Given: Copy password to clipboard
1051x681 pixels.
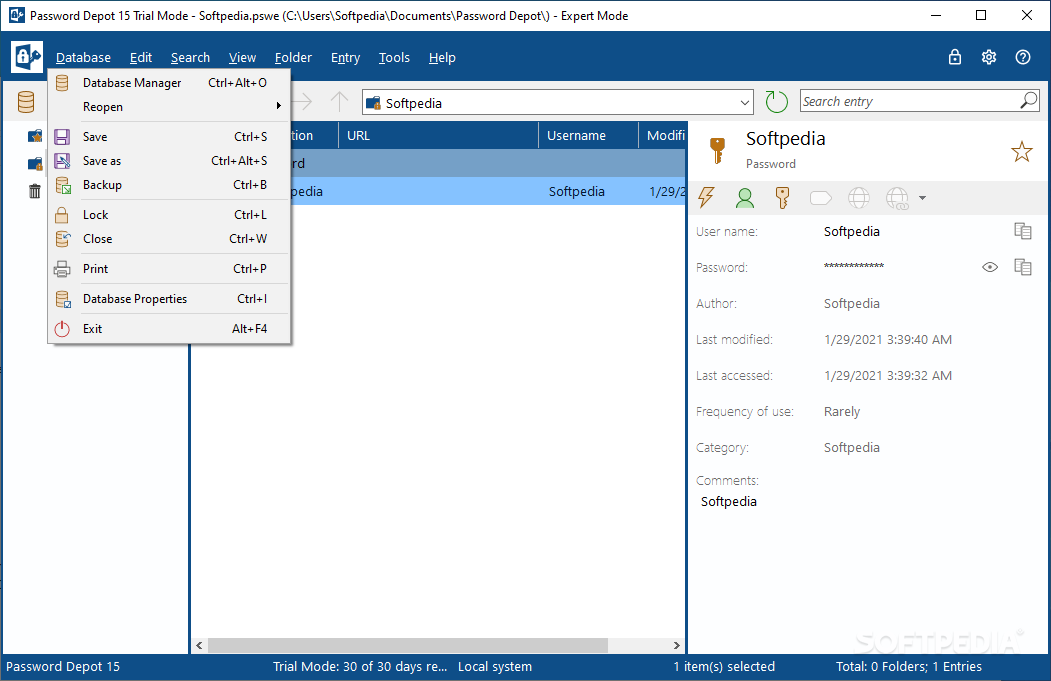Looking at the screenshot, I should coord(1023,267).
